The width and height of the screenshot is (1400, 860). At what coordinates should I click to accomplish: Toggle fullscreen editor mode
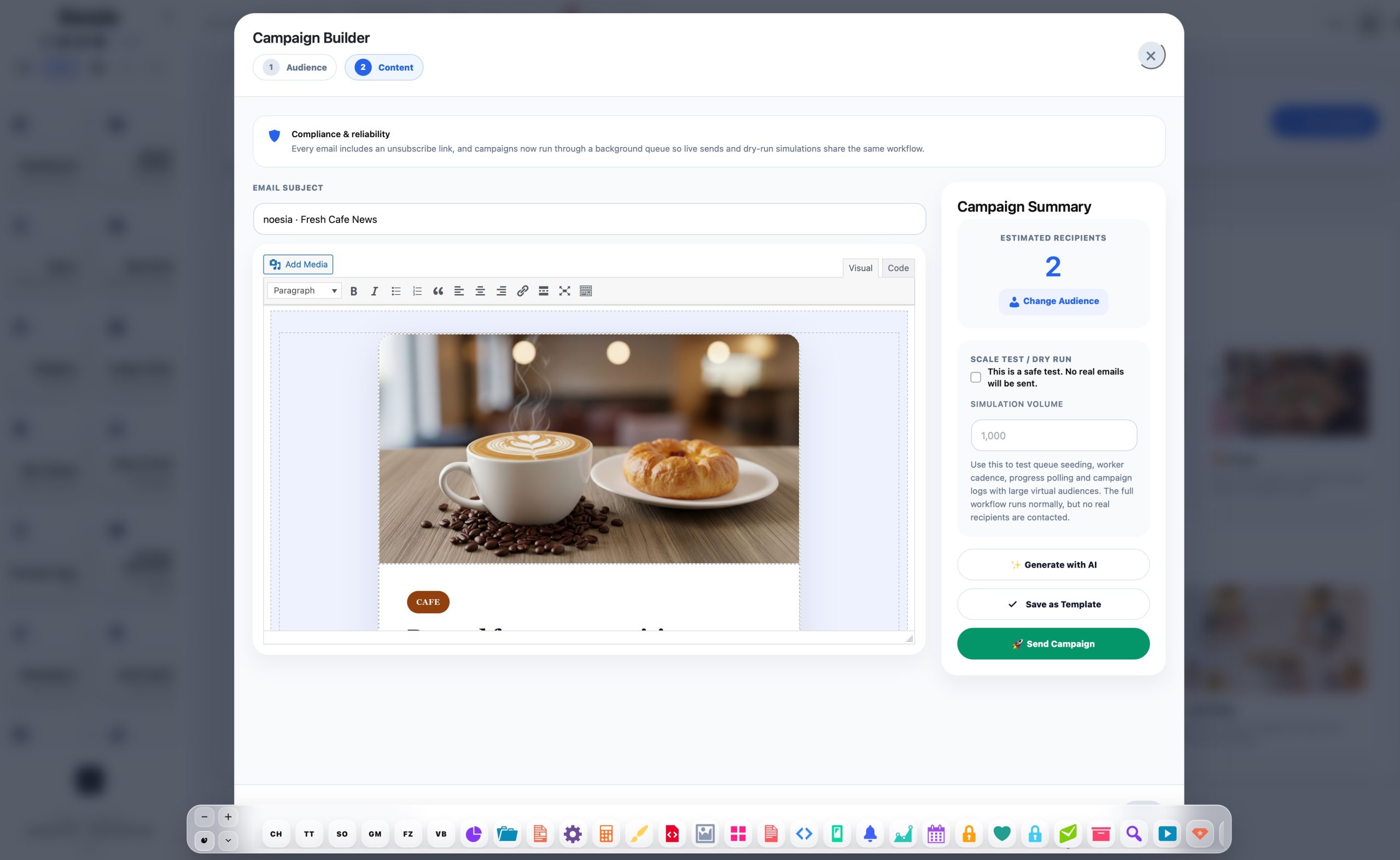(x=564, y=291)
